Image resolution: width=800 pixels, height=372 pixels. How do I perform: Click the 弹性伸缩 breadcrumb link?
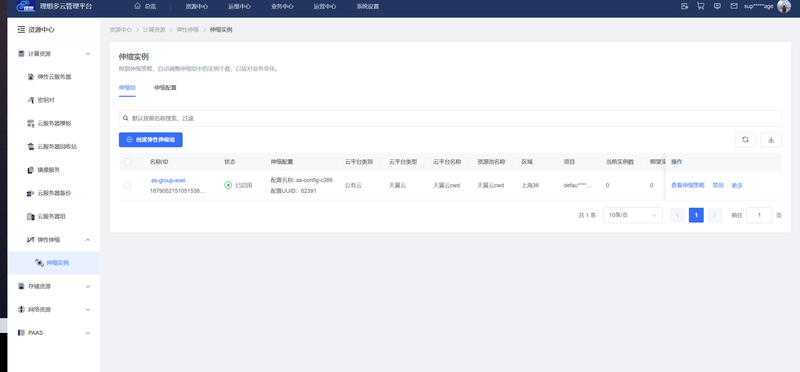(x=188, y=30)
